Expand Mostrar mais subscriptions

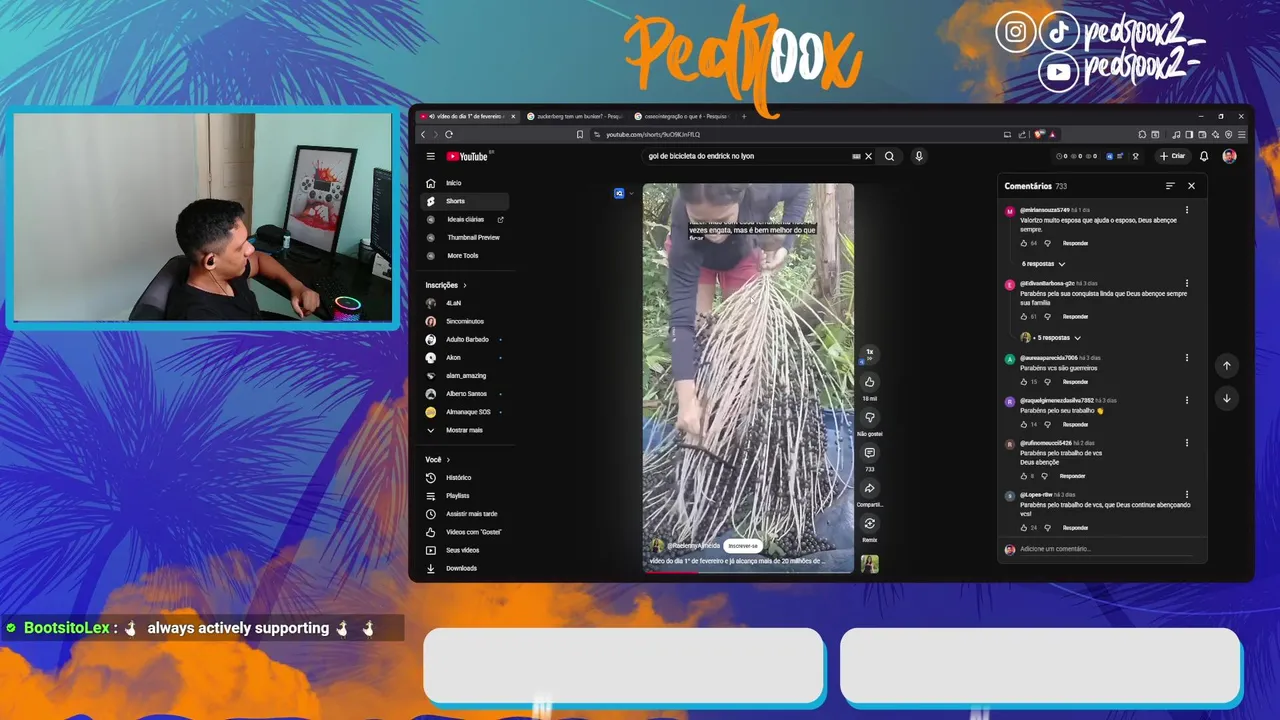coord(464,430)
